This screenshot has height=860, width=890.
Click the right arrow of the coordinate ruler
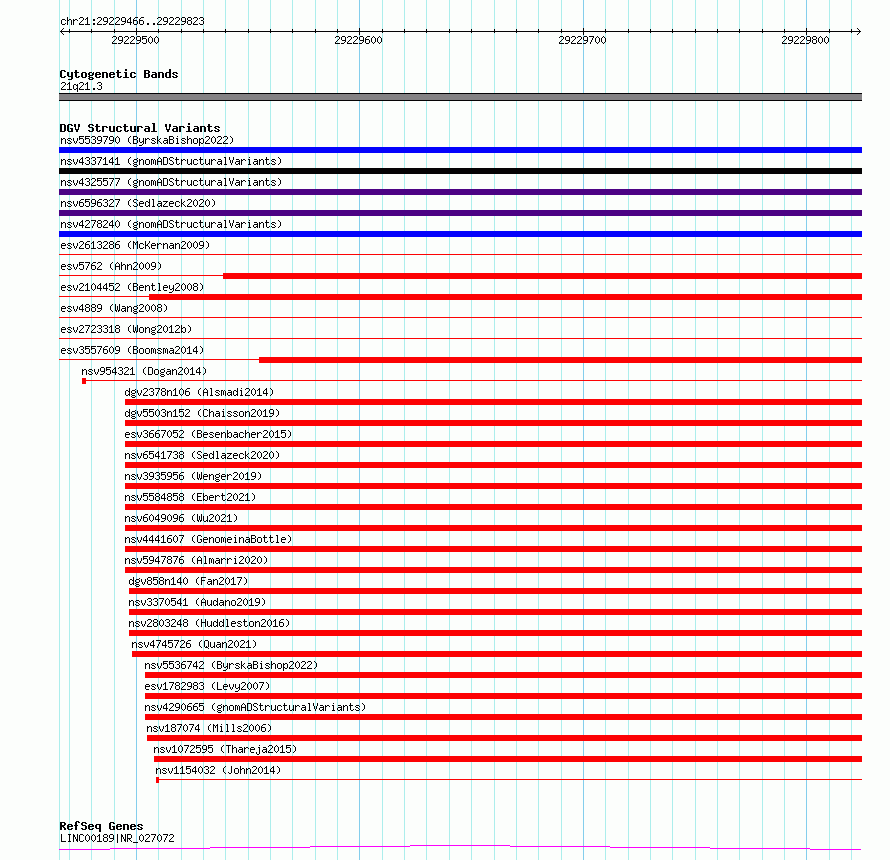pos(858,31)
